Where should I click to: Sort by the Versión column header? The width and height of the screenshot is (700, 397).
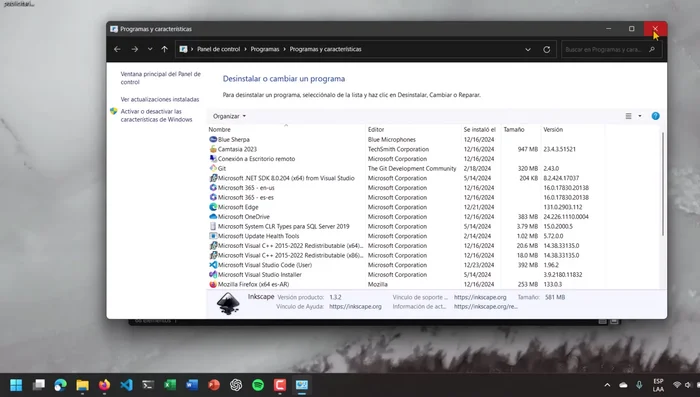tap(553, 130)
